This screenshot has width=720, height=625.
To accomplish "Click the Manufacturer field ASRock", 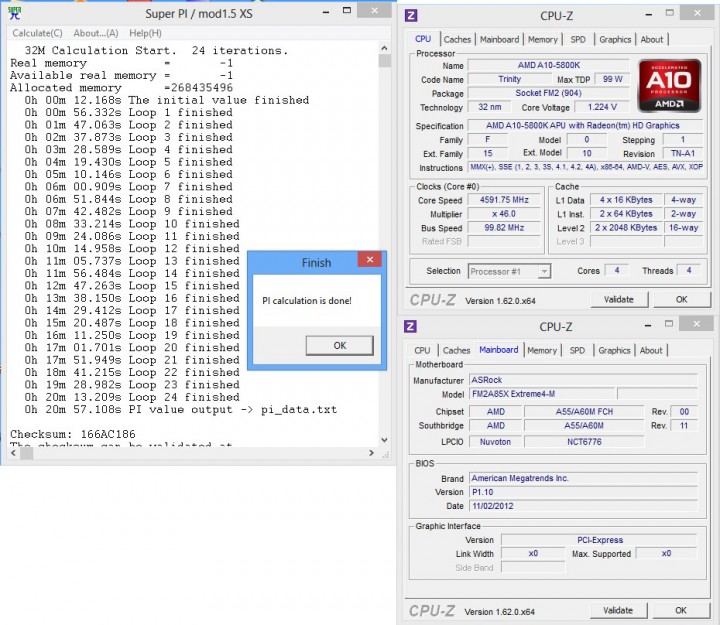I will point(583,380).
